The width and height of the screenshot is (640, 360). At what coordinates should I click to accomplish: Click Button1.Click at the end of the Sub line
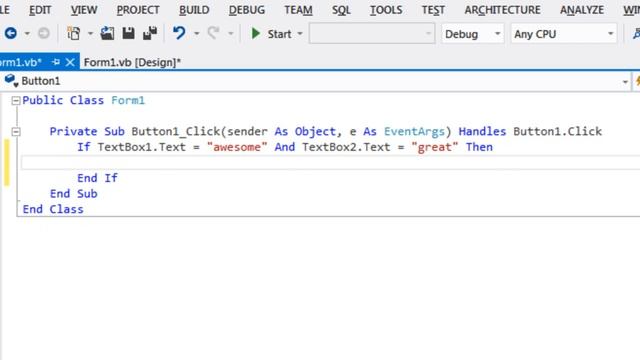click(x=558, y=131)
